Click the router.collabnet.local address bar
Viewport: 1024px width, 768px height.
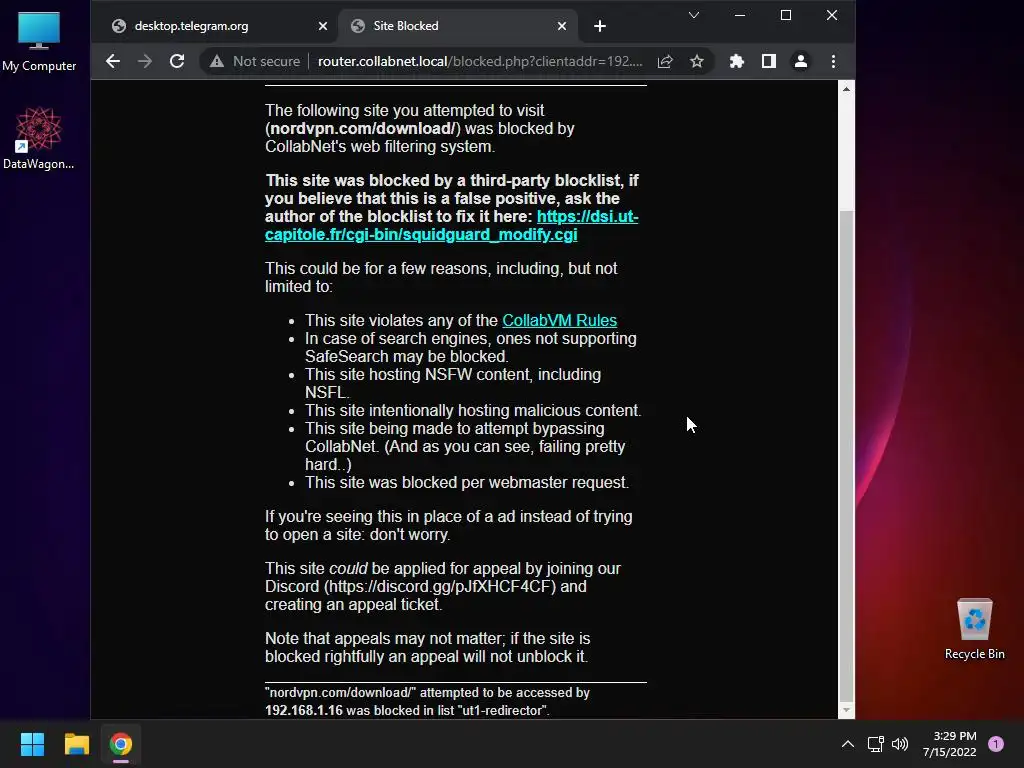click(x=480, y=61)
